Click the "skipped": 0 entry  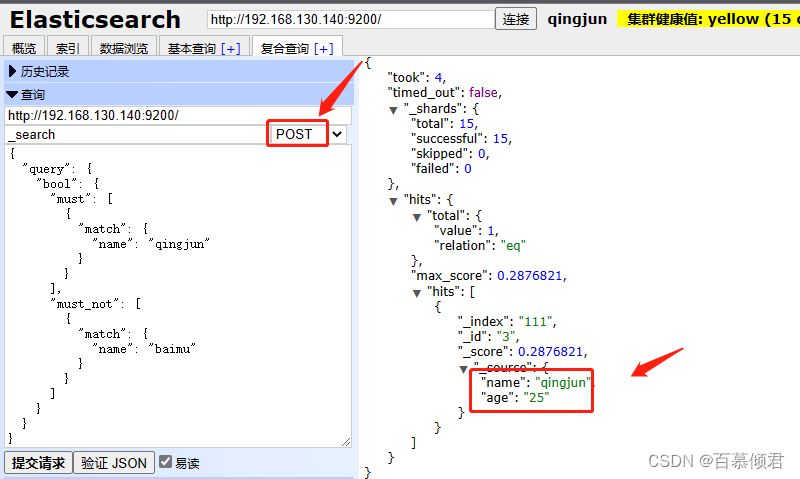tap(450, 154)
